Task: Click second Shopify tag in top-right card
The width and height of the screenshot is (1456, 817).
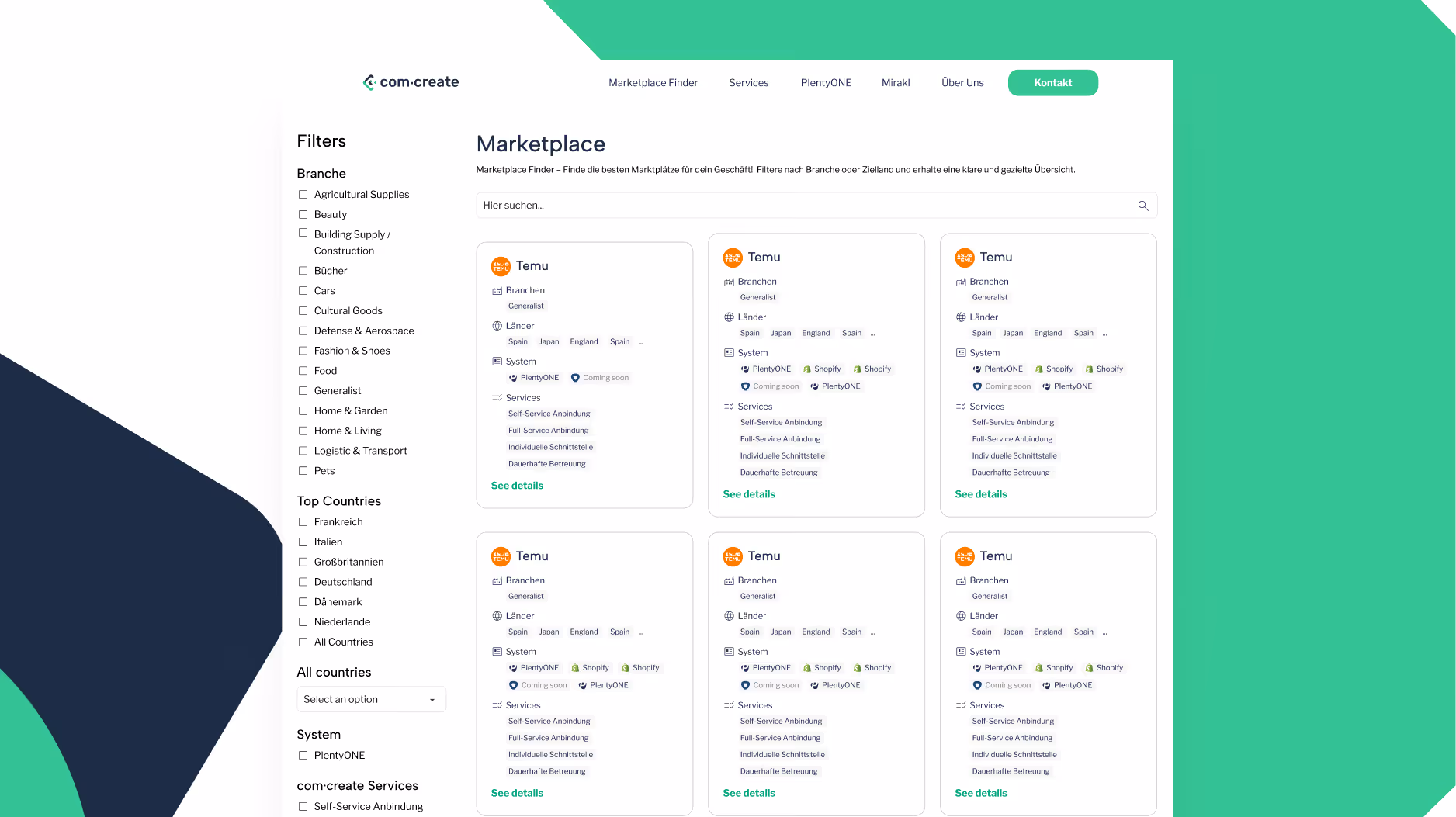Action: point(1104,369)
